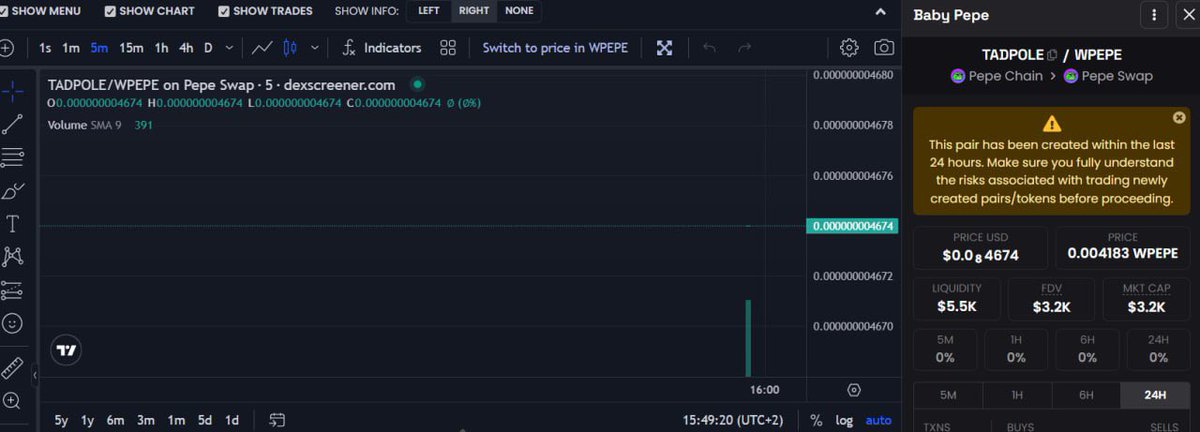Open the Pepe Swap link
This screenshot has height=432, width=1200.
click(1108, 76)
